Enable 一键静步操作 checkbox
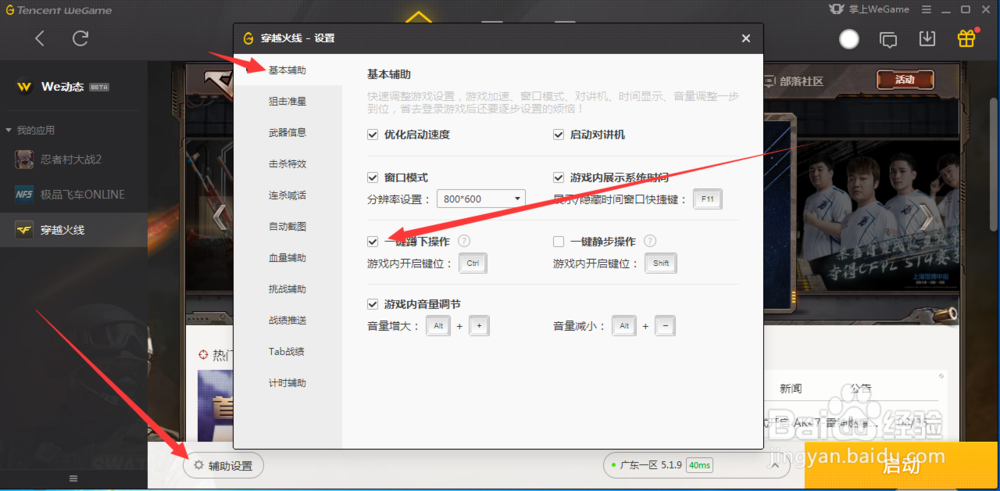Viewport: 1000px width, 491px height. (x=559, y=241)
